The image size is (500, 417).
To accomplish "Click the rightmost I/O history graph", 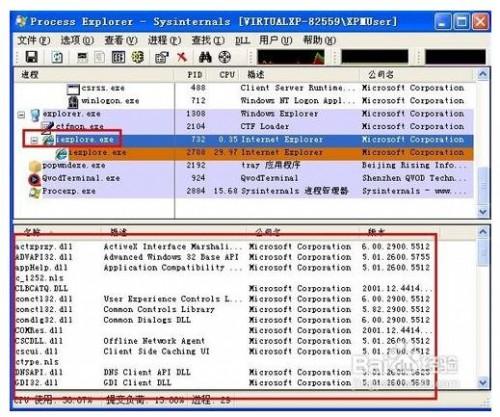I will pos(455,57).
